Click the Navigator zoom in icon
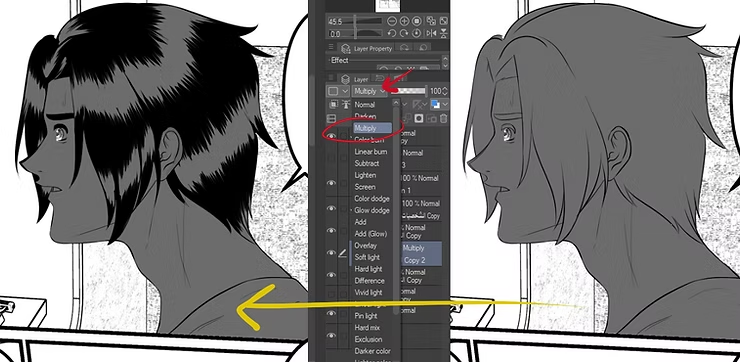The height and width of the screenshot is (362, 740). (404, 21)
